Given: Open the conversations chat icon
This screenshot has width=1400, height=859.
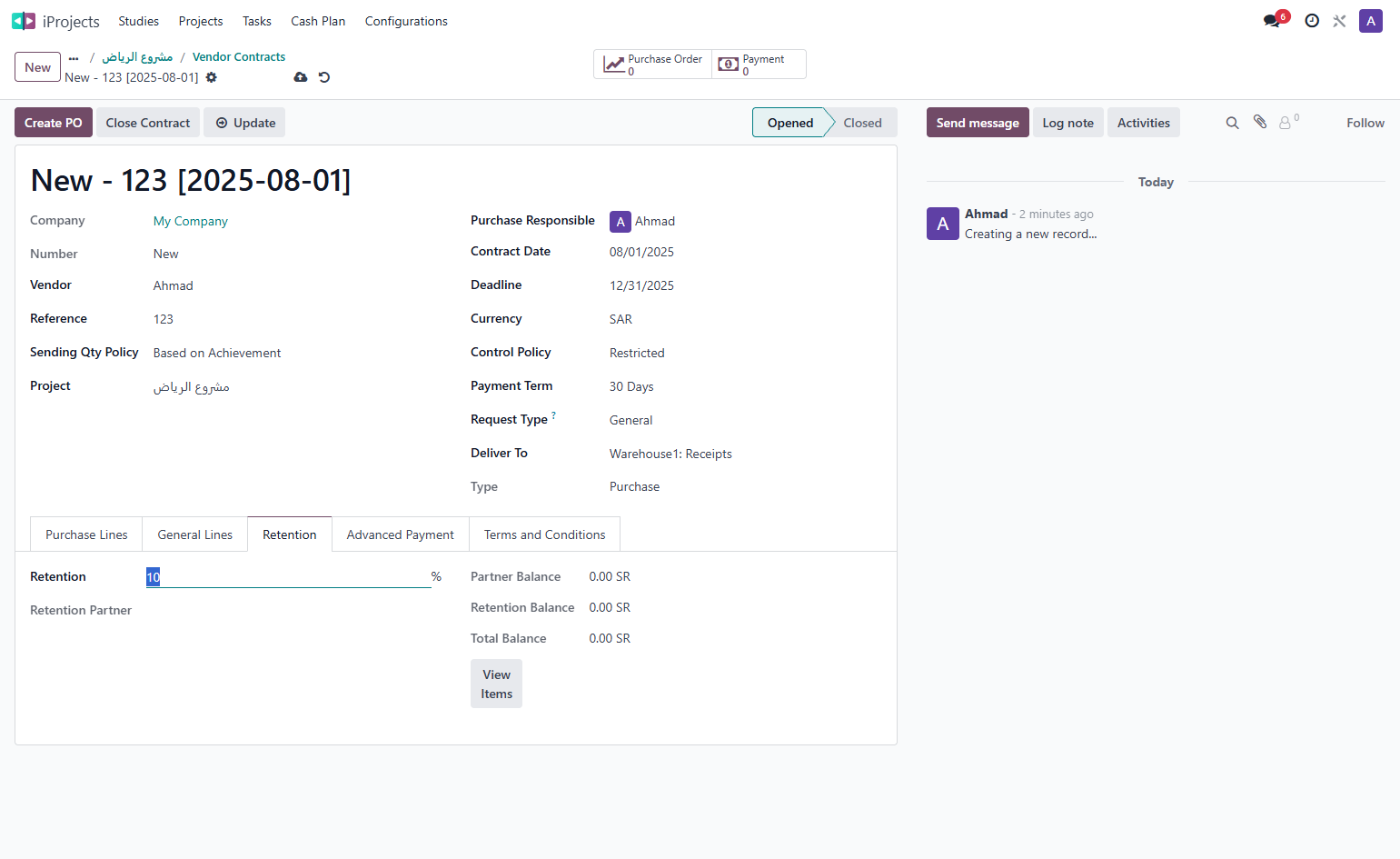Looking at the screenshot, I should (x=1272, y=21).
